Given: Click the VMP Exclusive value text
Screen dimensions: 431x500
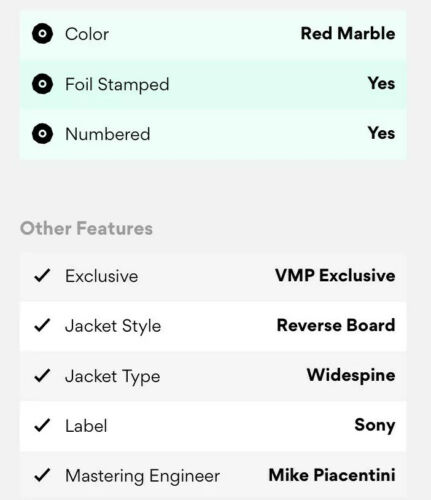Looking at the screenshot, I should pyautogui.click(x=335, y=275).
